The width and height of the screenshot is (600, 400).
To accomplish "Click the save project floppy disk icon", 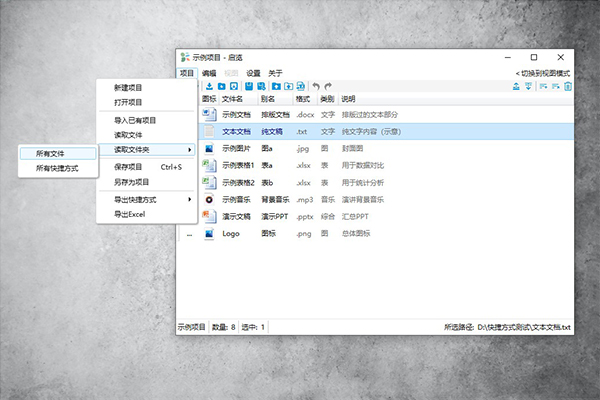I will pos(249,86).
